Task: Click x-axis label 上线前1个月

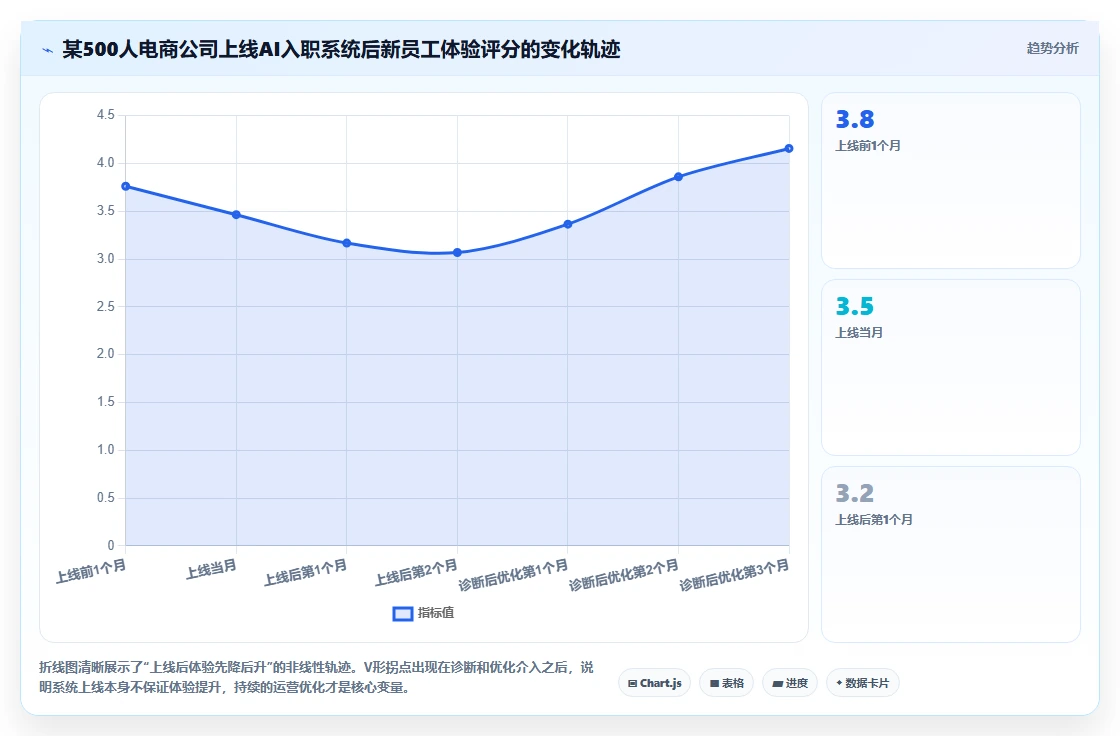Action: pyautogui.click(x=91, y=571)
